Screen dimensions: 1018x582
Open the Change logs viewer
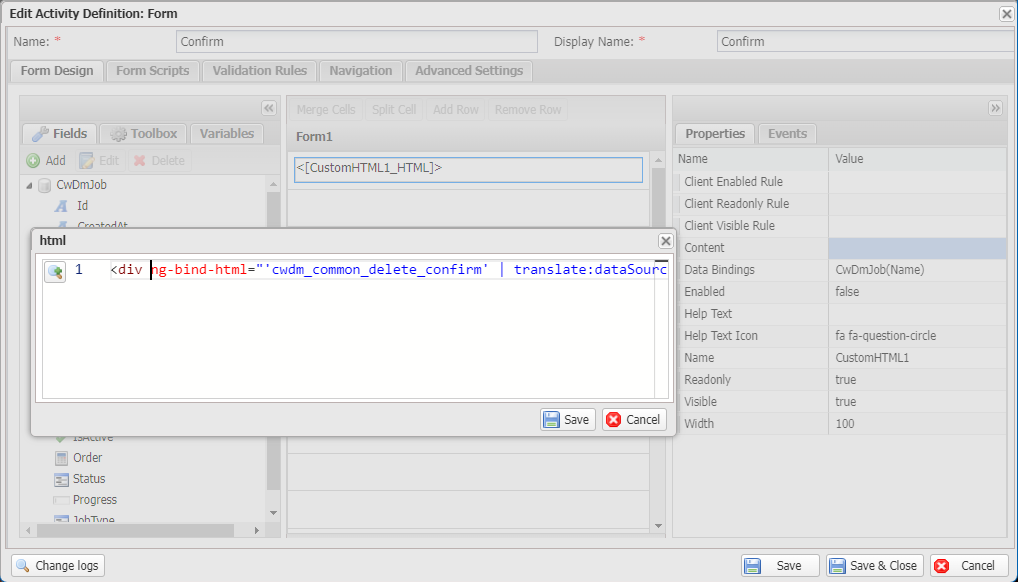(57, 566)
